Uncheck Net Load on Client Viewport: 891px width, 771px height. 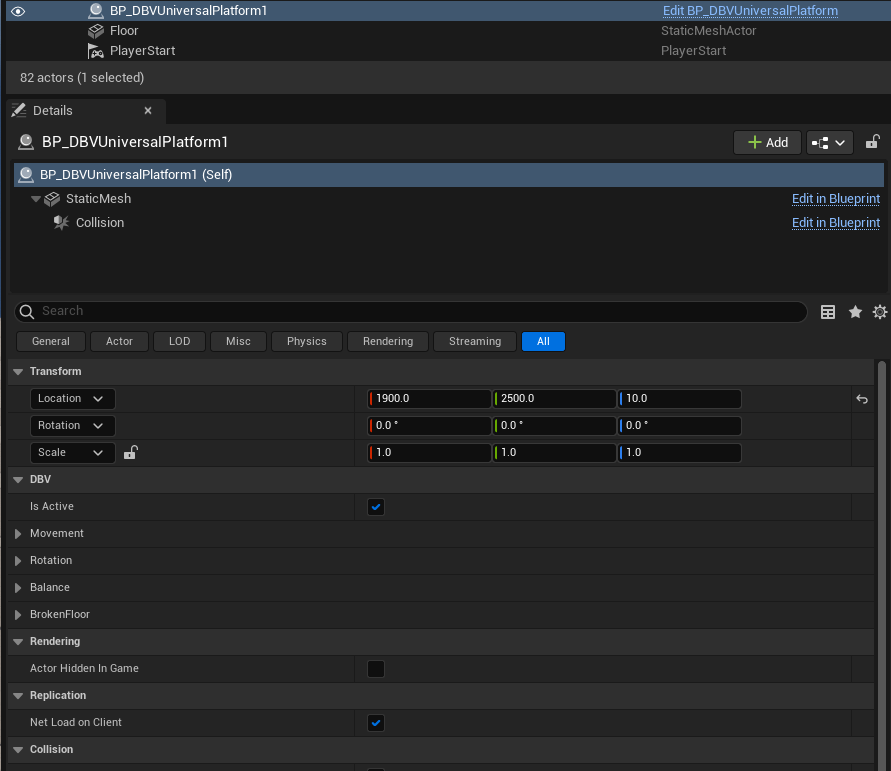(376, 723)
